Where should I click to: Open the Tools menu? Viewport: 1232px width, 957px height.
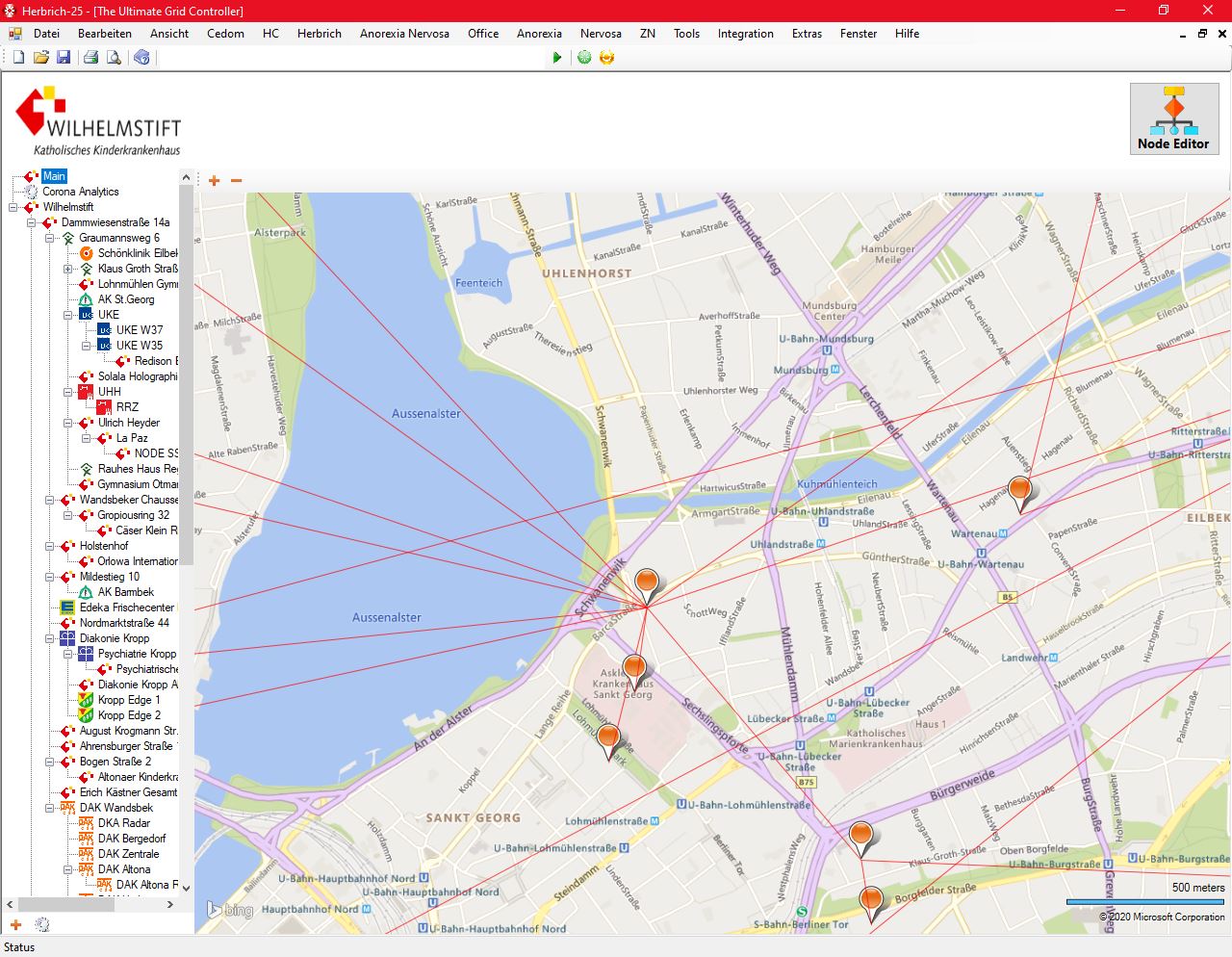tap(686, 33)
